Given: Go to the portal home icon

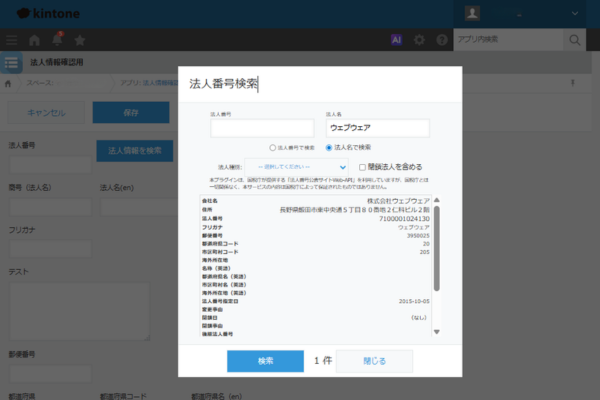Looking at the screenshot, I should 35,40.
